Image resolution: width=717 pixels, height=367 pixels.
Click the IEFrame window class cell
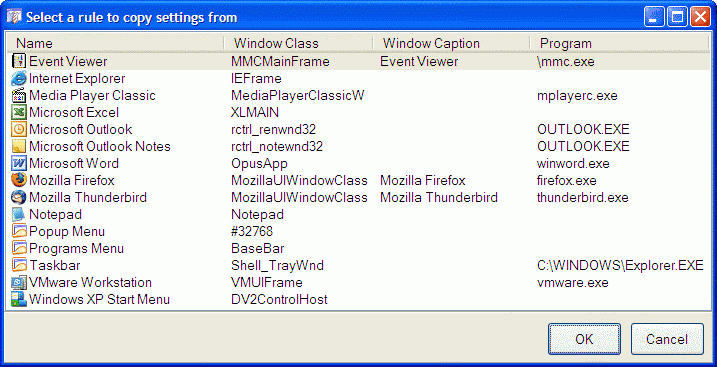(256, 79)
